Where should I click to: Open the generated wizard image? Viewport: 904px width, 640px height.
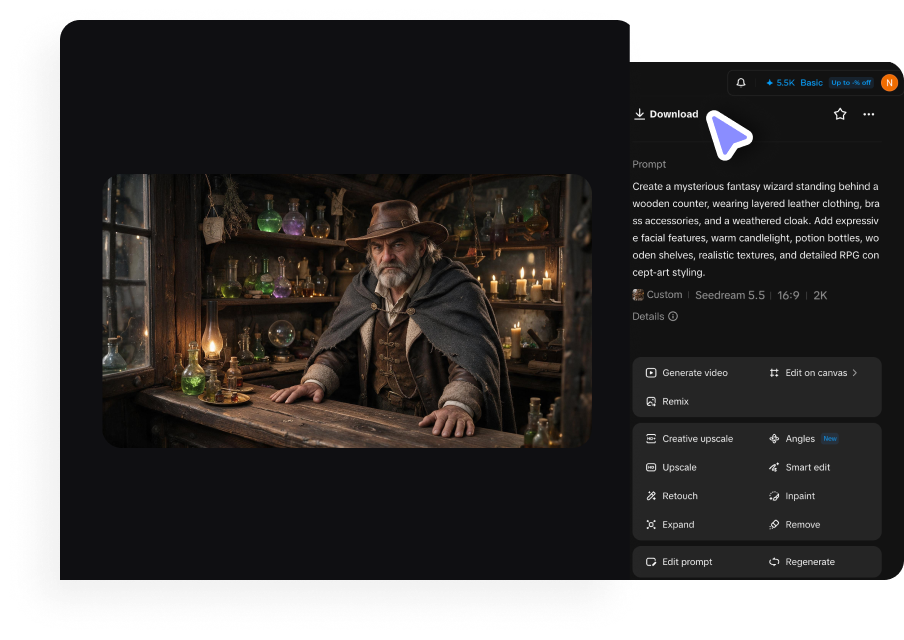(347, 311)
